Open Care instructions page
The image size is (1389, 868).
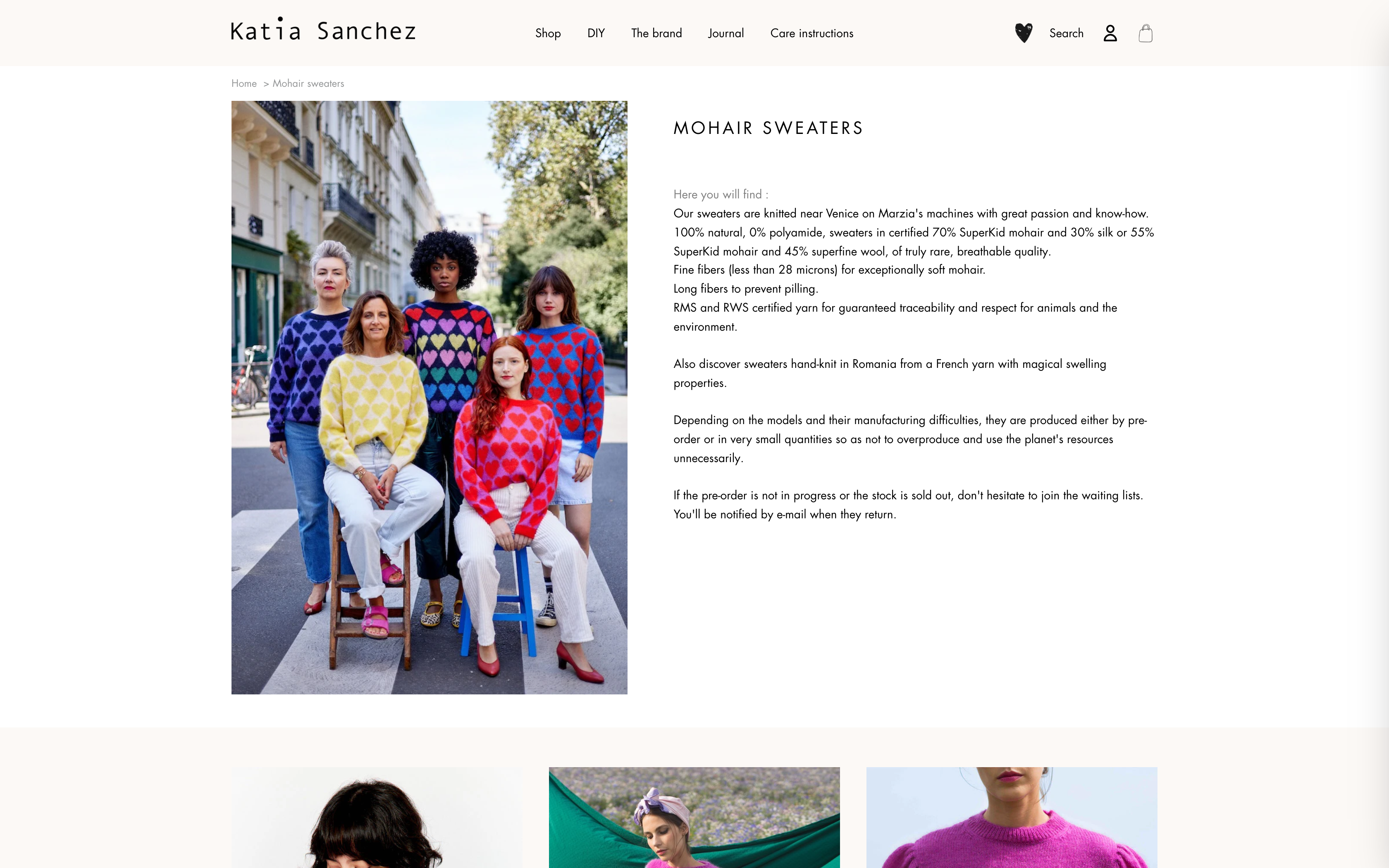point(811,33)
